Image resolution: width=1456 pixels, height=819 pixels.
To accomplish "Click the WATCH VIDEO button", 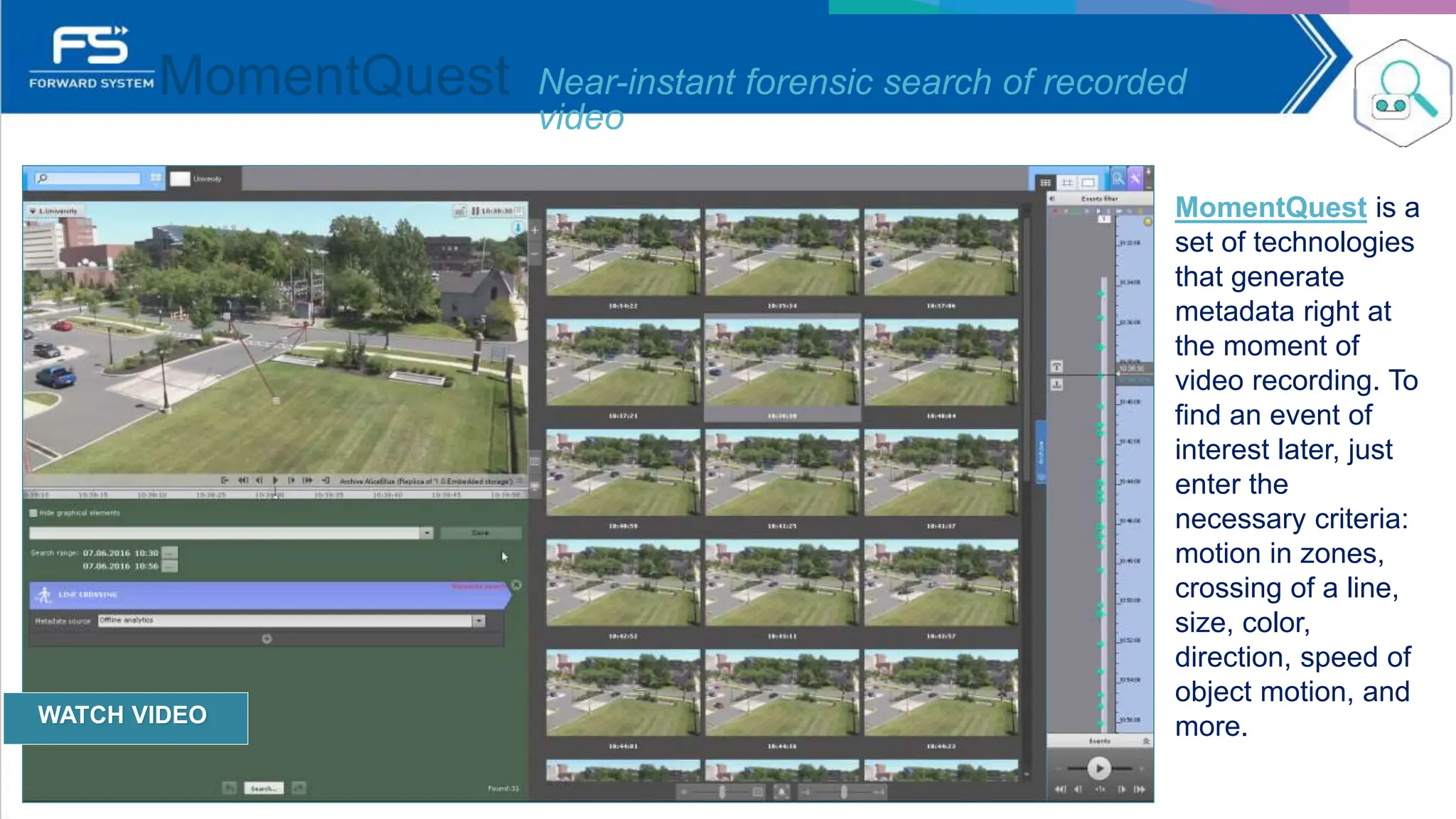I will click(126, 718).
